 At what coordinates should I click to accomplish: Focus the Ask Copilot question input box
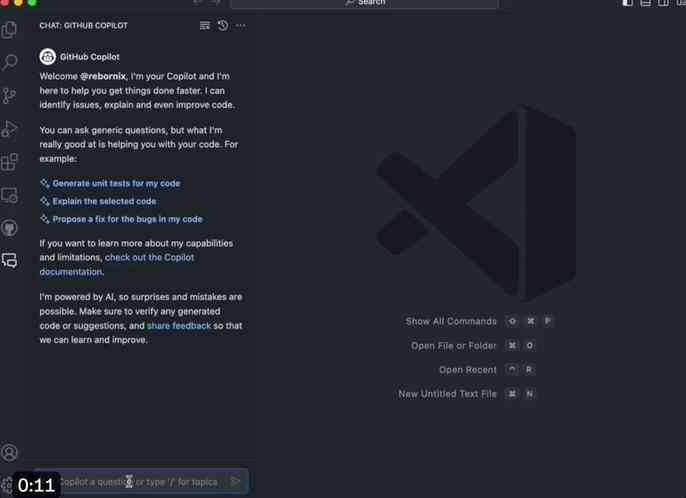tap(141, 482)
